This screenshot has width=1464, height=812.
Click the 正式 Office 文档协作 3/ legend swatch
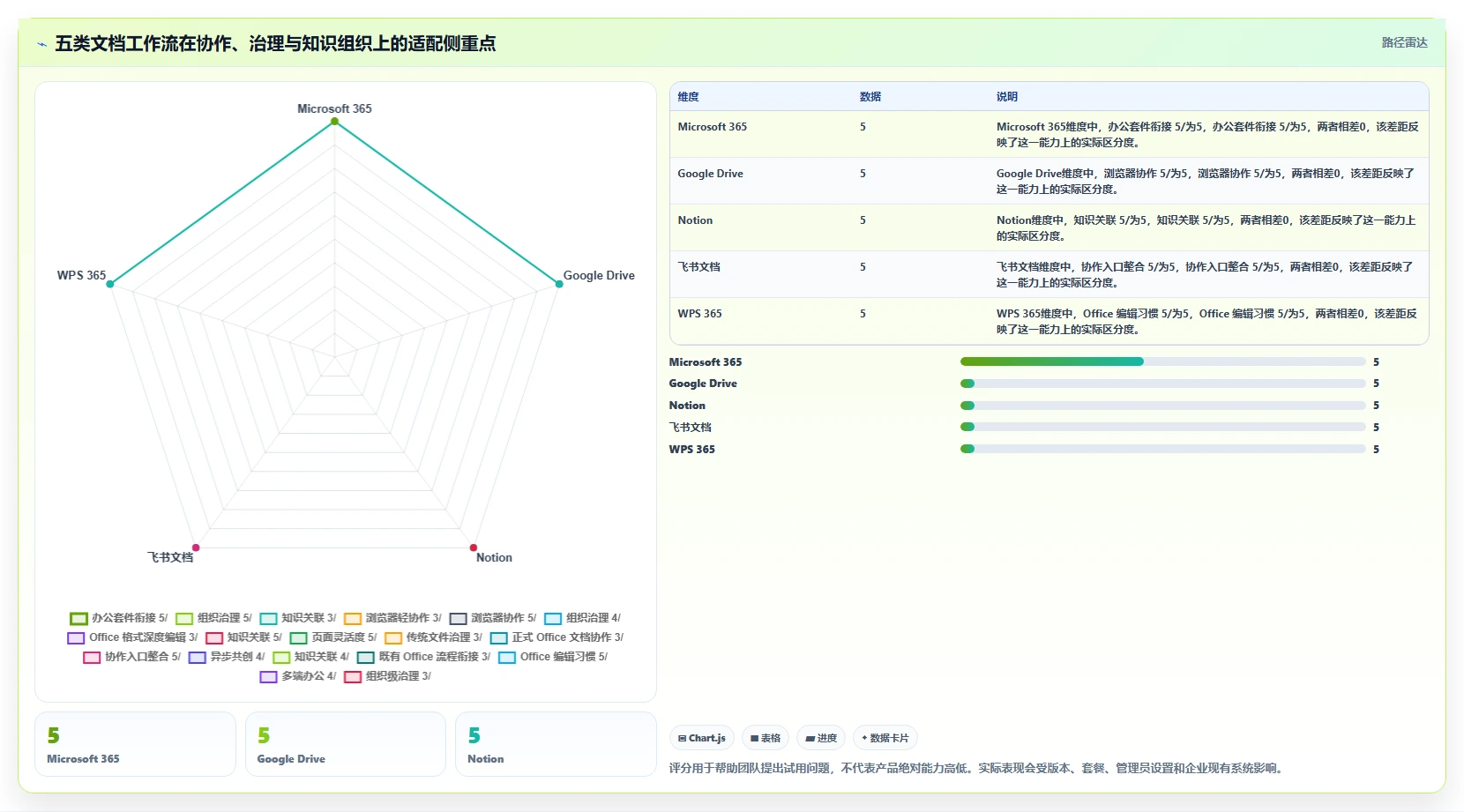coord(499,637)
